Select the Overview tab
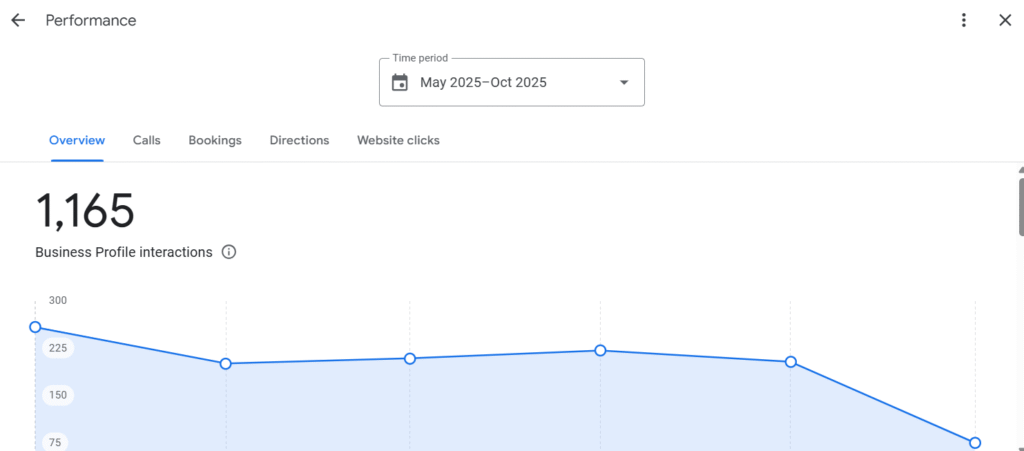 (x=77, y=140)
